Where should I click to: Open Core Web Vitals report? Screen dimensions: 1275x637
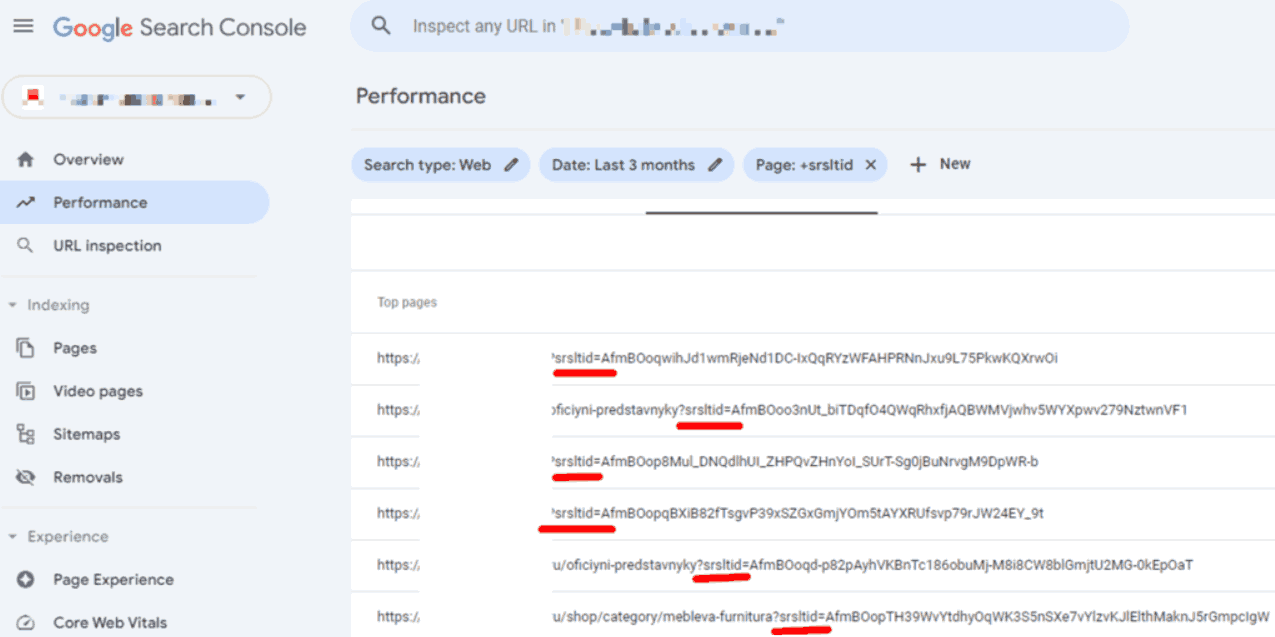[110, 623]
